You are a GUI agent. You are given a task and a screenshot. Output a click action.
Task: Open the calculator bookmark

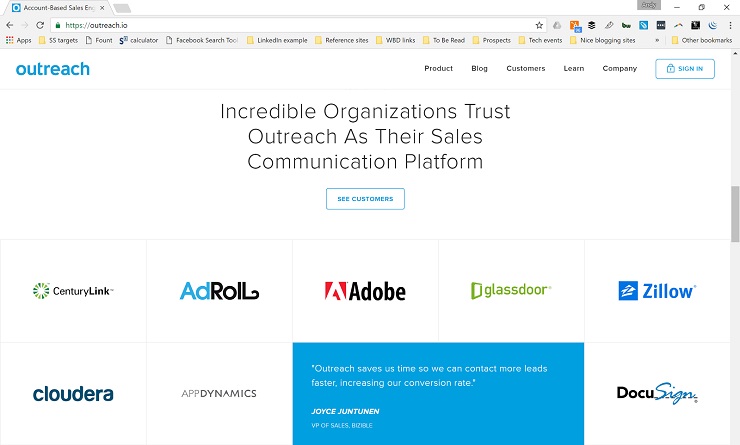(139, 40)
